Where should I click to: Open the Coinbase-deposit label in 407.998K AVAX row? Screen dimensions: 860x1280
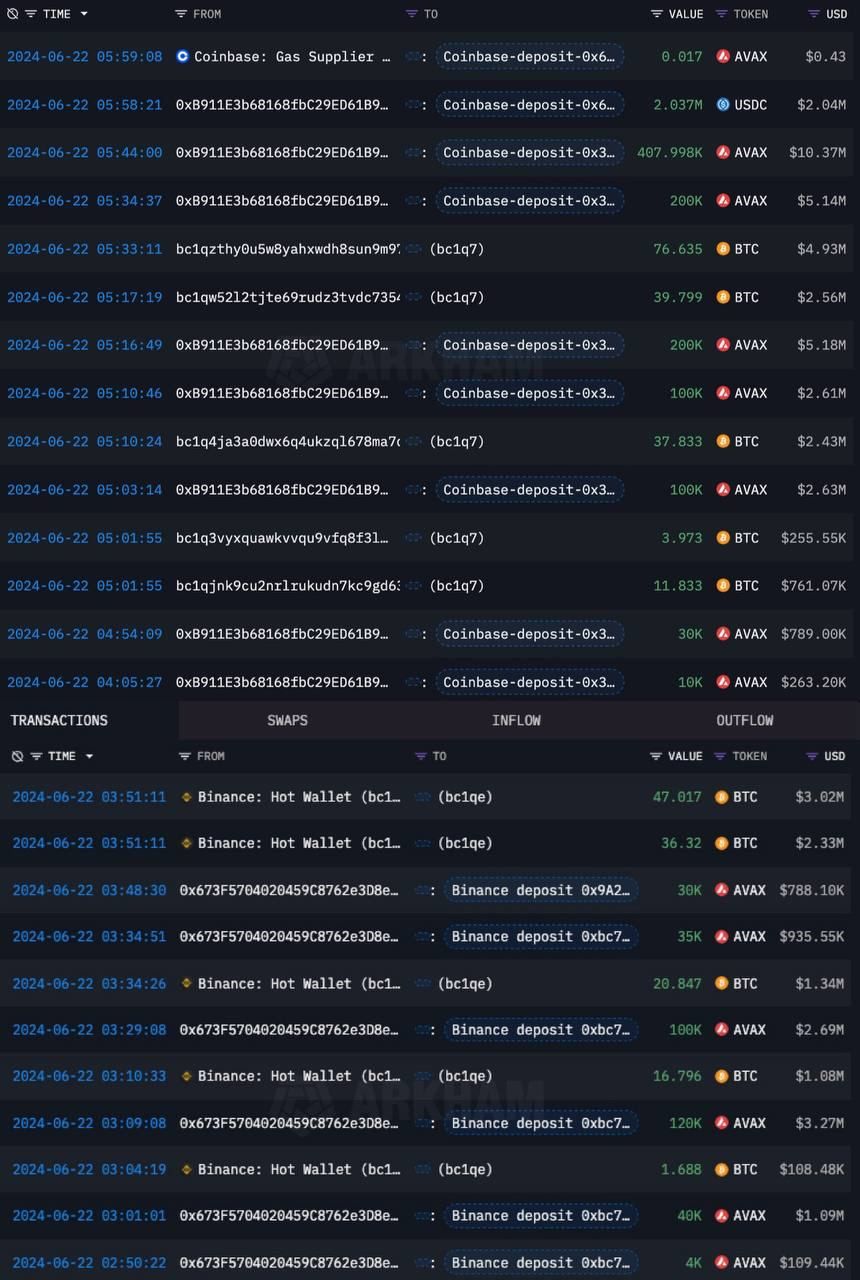529,152
